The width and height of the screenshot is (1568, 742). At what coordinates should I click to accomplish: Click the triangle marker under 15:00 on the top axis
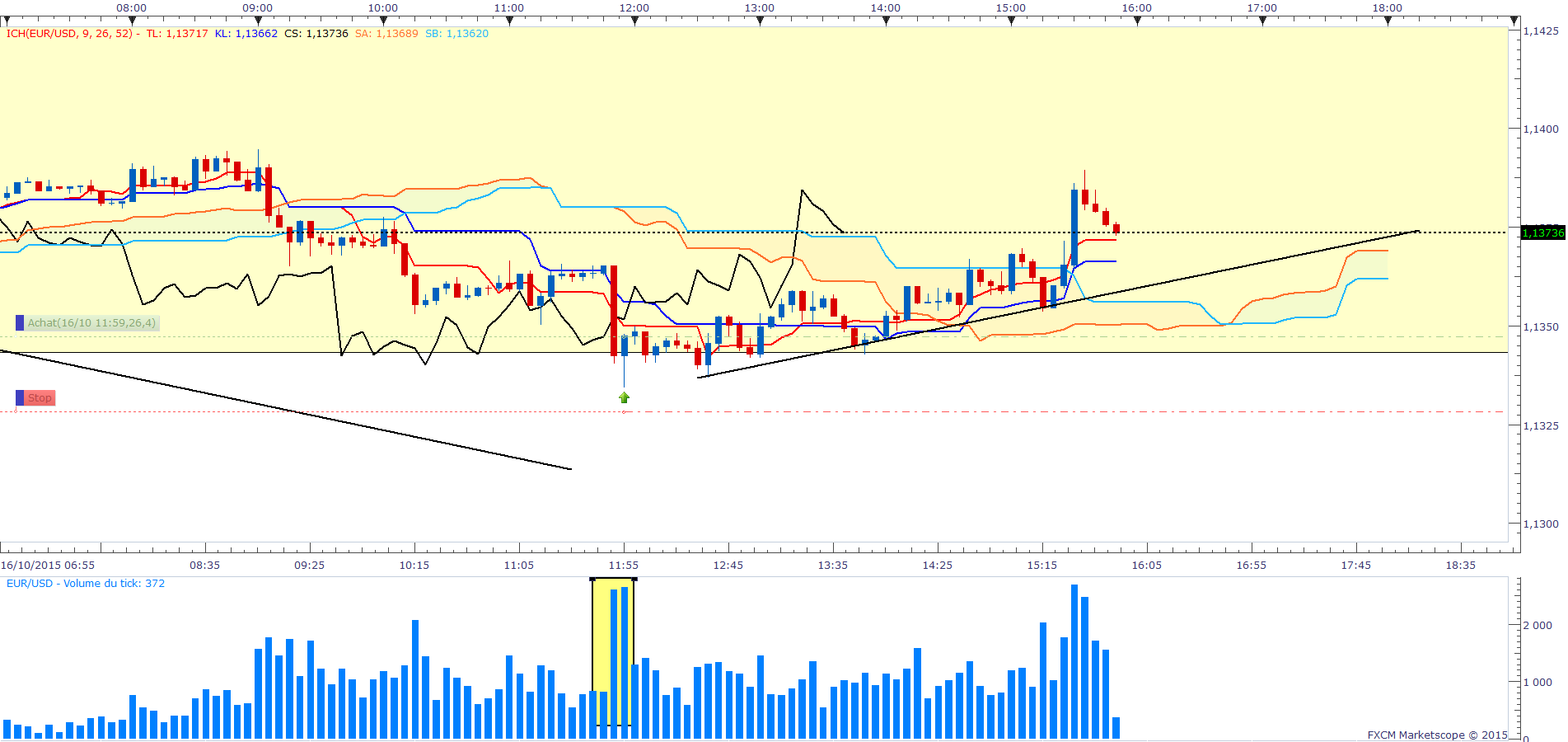coord(1011,21)
